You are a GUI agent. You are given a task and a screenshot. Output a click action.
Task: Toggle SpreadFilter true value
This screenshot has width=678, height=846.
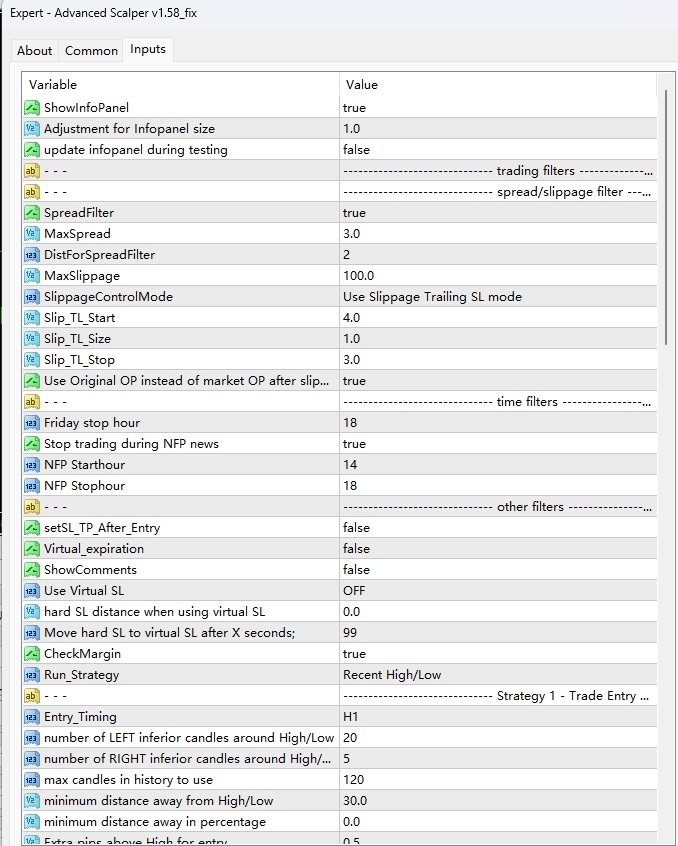[354, 212]
